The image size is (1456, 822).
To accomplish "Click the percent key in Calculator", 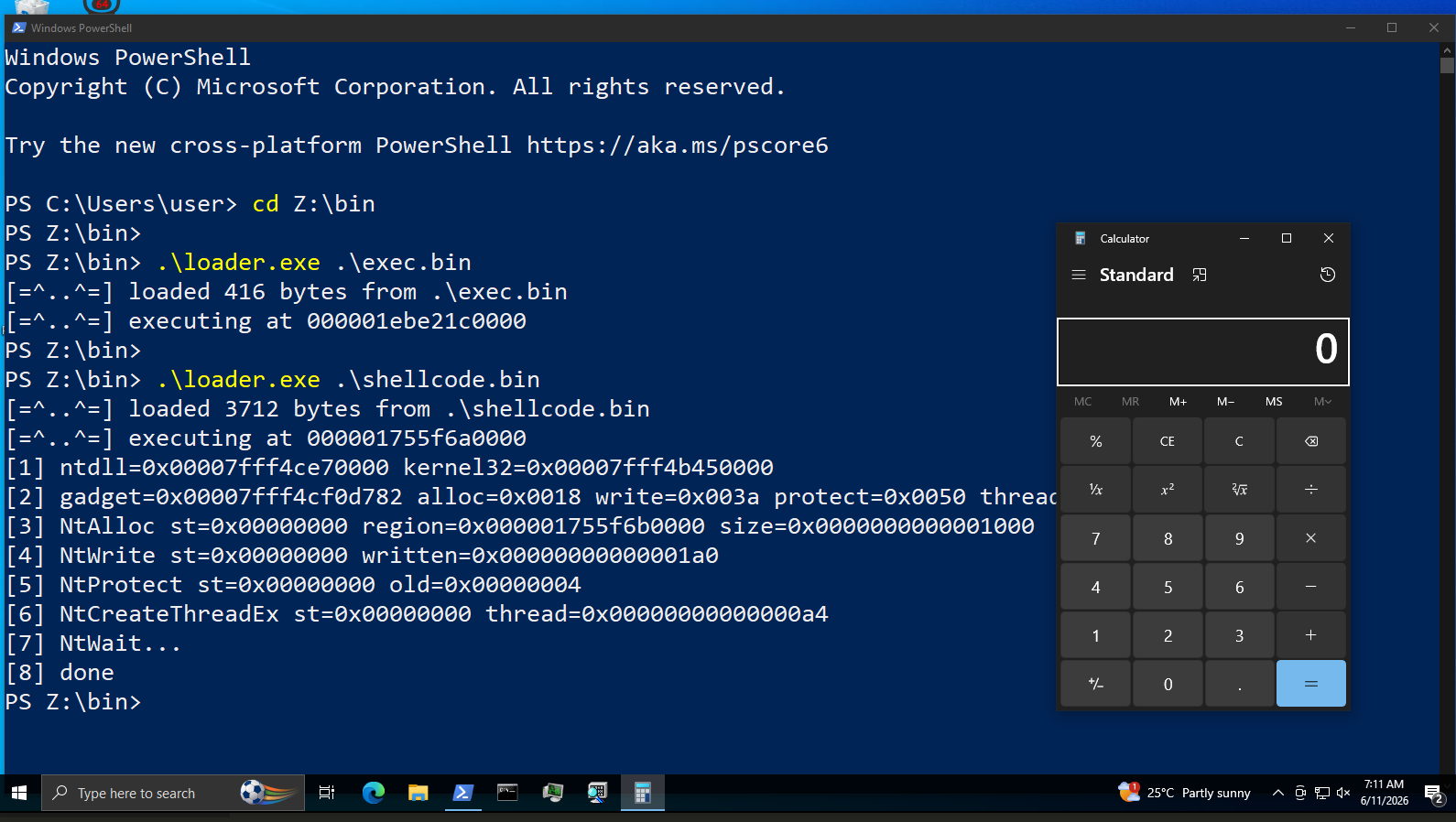I will pos(1095,441).
